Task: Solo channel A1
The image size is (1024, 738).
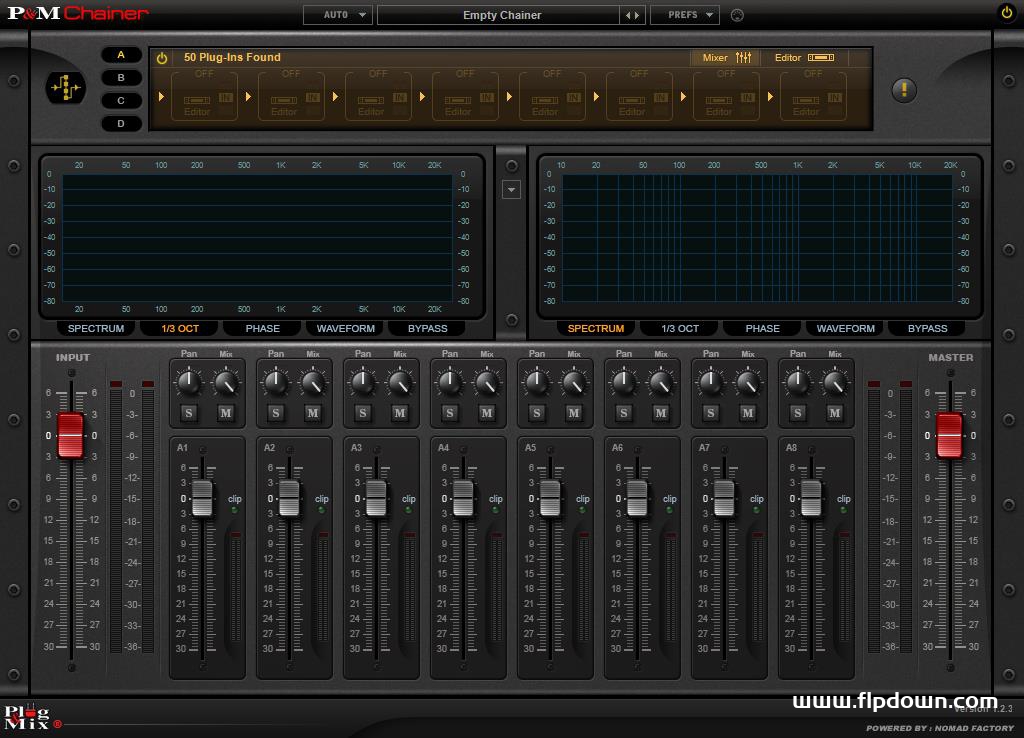Action: 189,413
